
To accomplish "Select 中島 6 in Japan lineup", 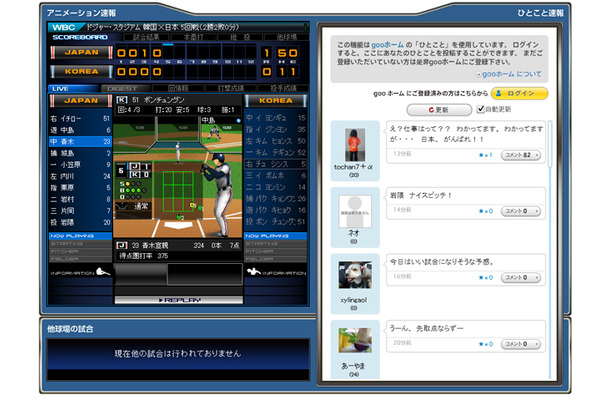I will tap(81, 130).
